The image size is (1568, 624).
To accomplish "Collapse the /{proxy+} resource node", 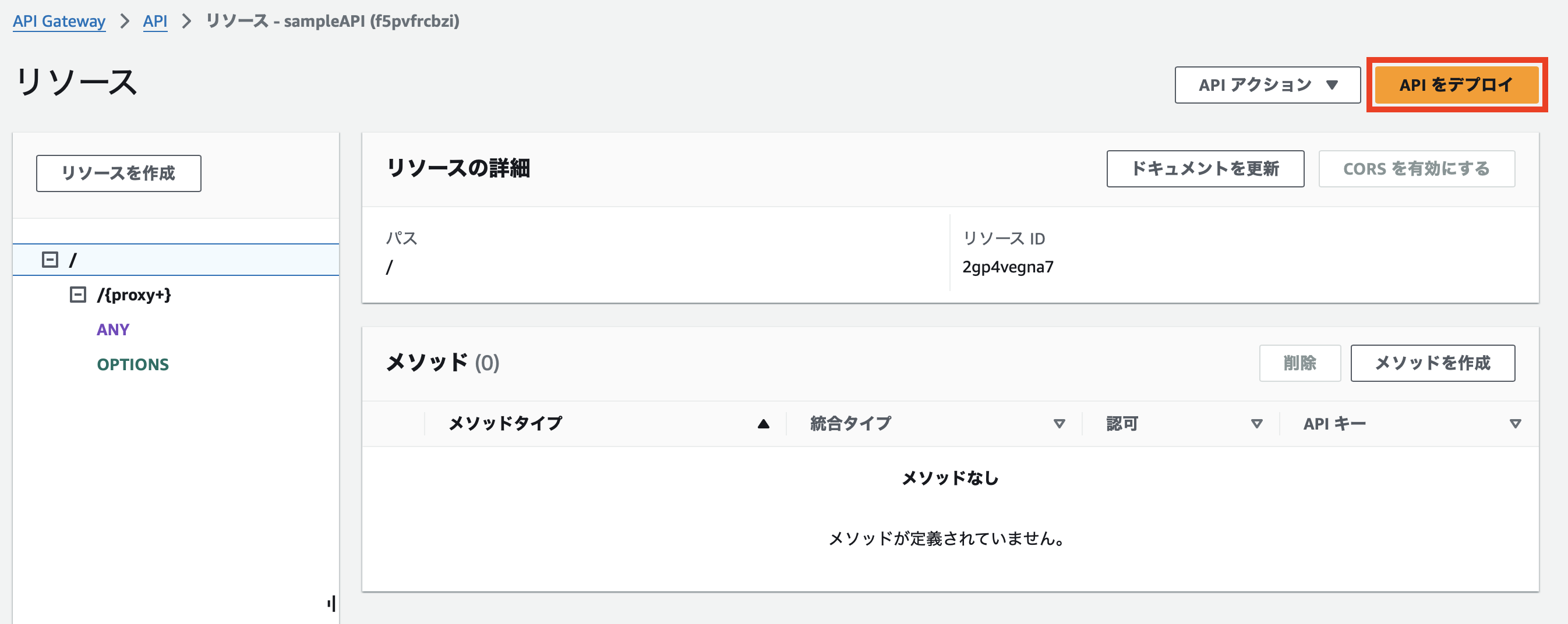I will point(78,295).
